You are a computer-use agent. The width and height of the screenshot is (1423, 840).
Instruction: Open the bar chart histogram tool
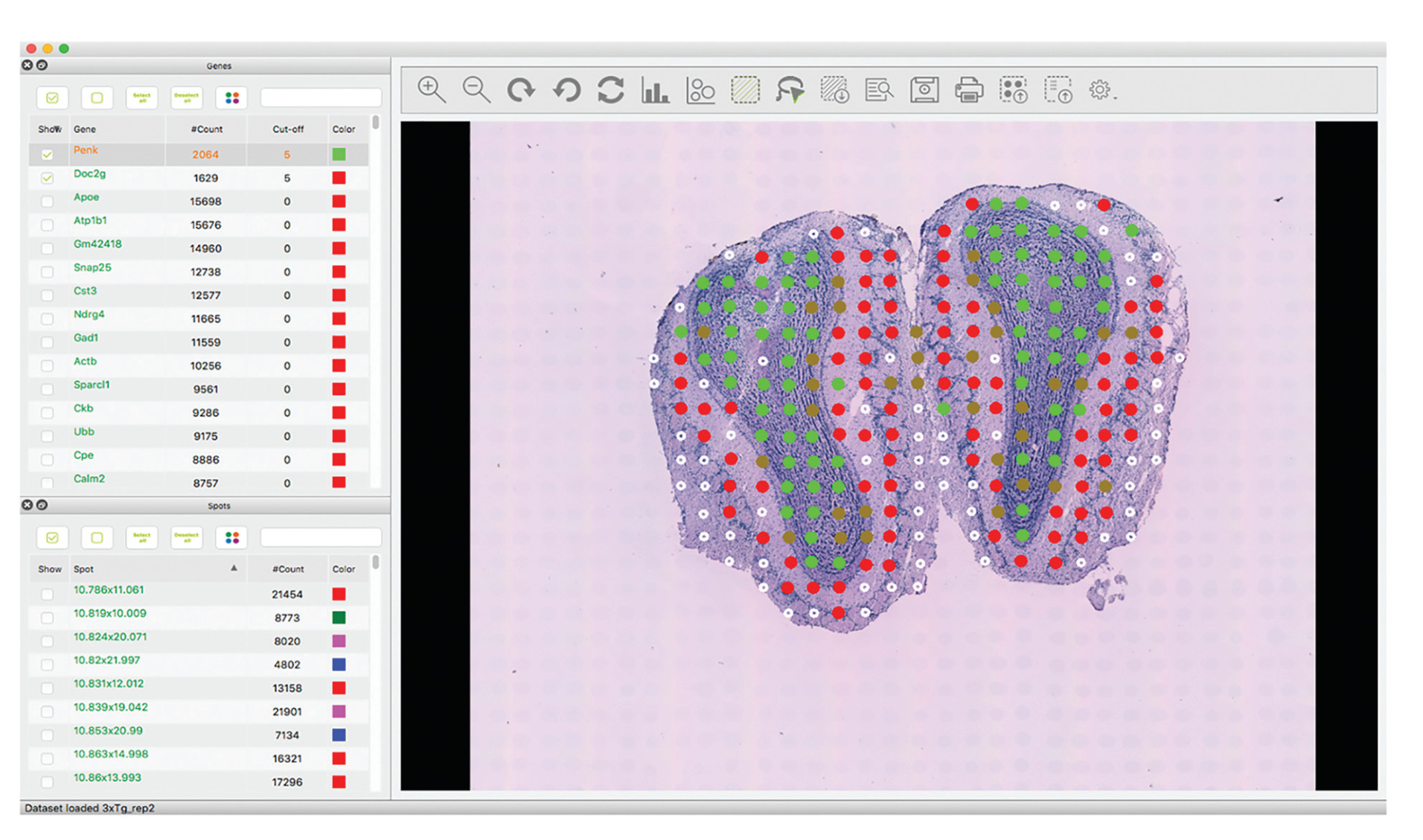click(655, 90)
